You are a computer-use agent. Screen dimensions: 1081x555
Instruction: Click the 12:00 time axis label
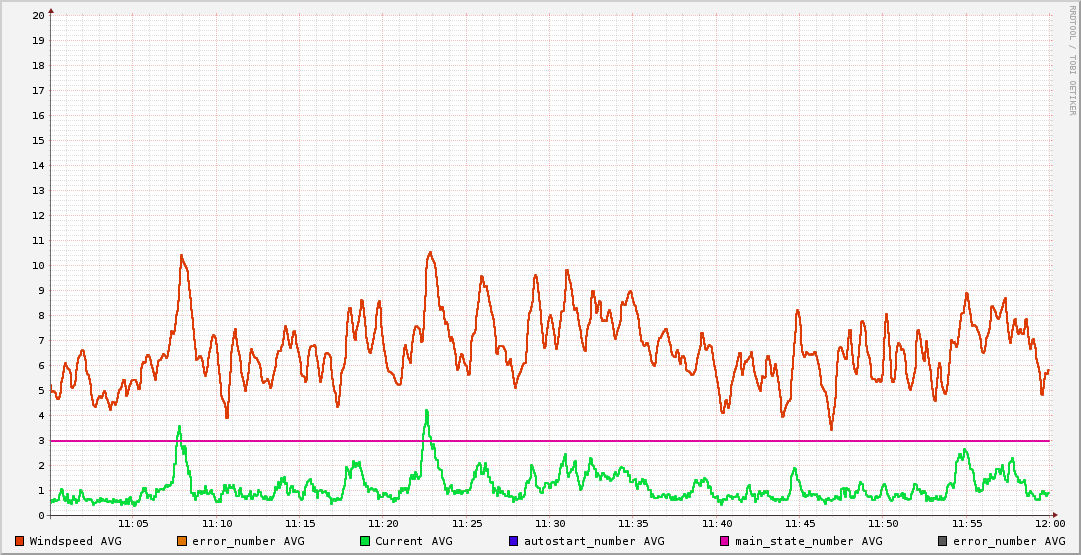click(x=1050, y=524)
